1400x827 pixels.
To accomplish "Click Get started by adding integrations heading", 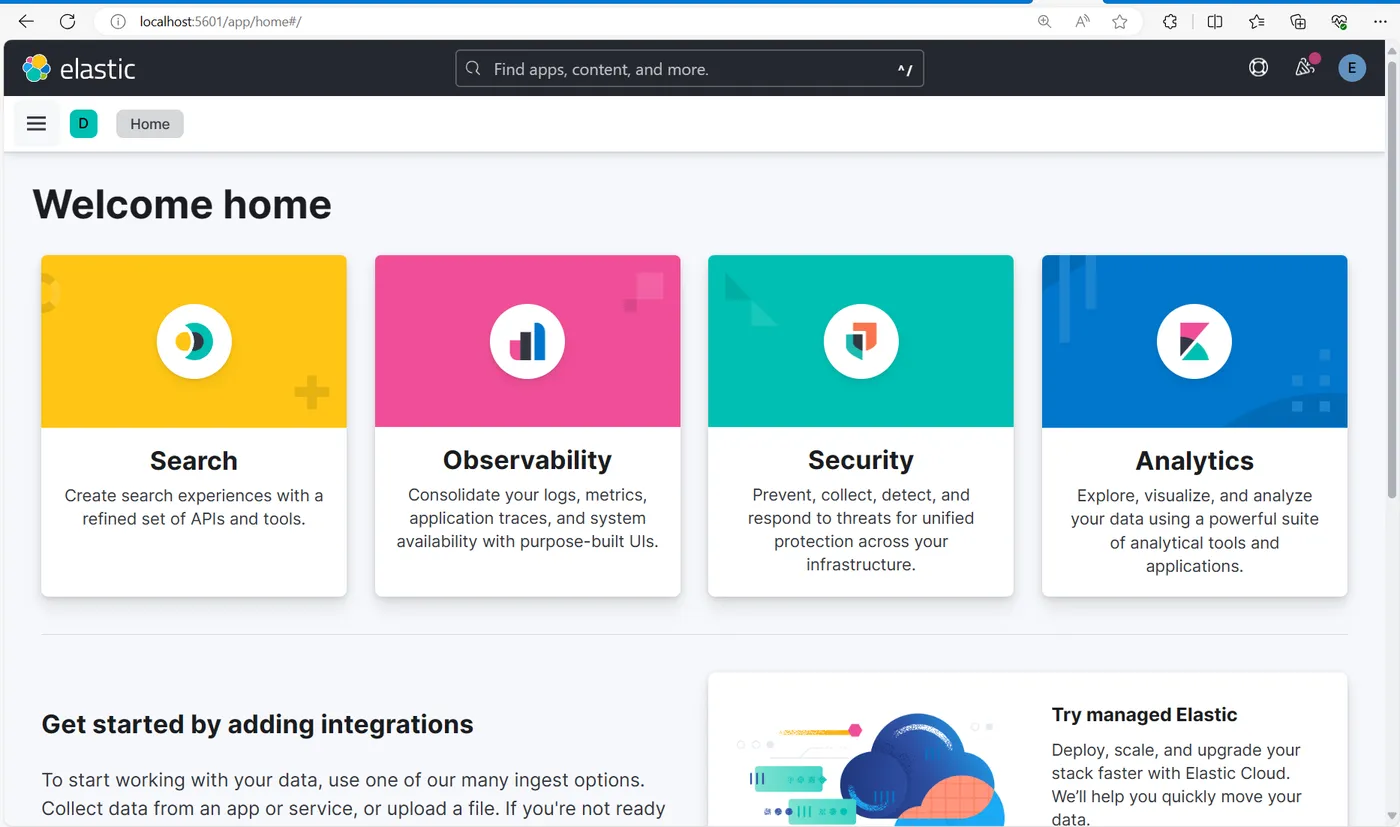I will pos(258,724).
